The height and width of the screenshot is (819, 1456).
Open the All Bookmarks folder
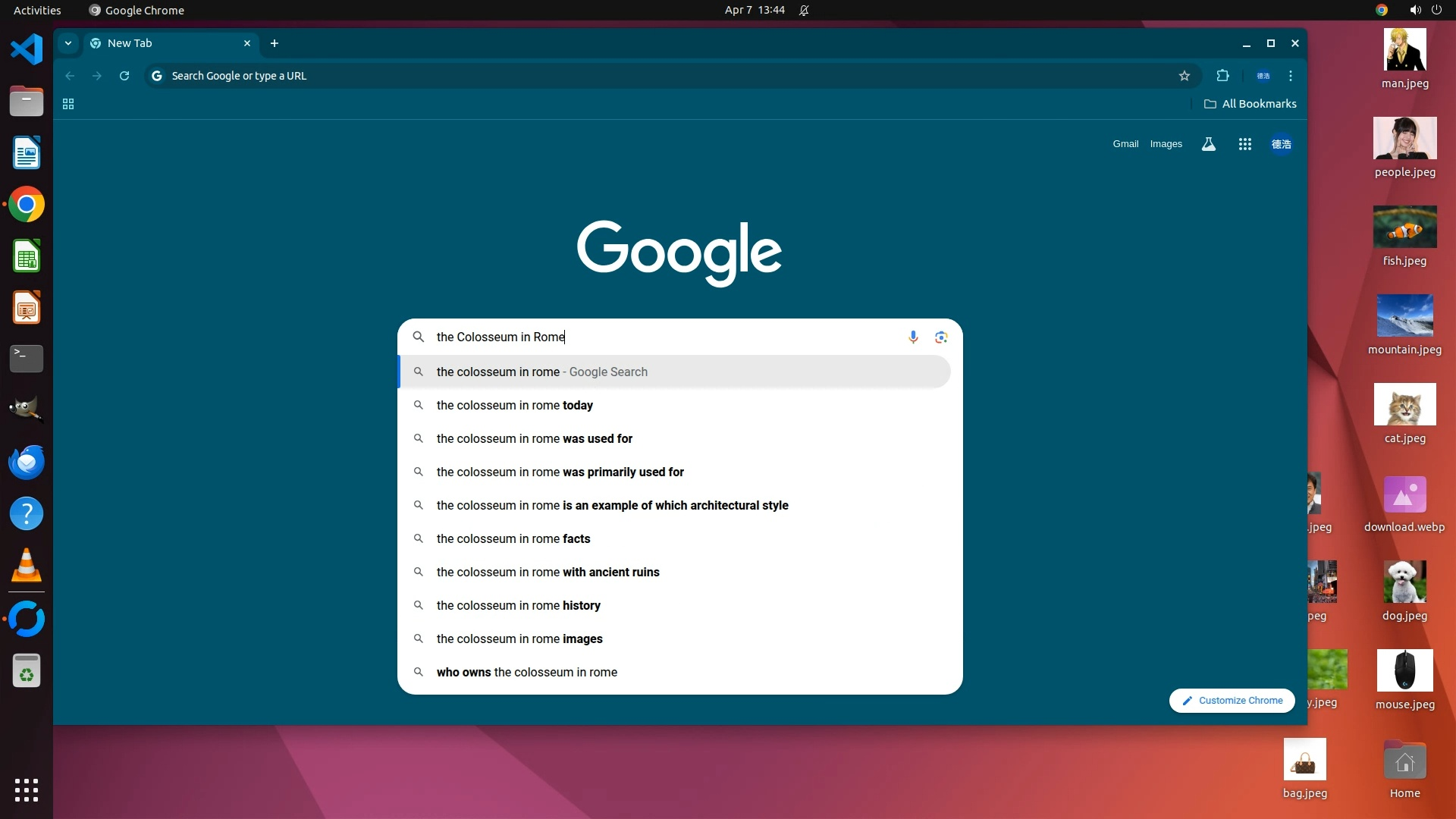coord(1250,104)
